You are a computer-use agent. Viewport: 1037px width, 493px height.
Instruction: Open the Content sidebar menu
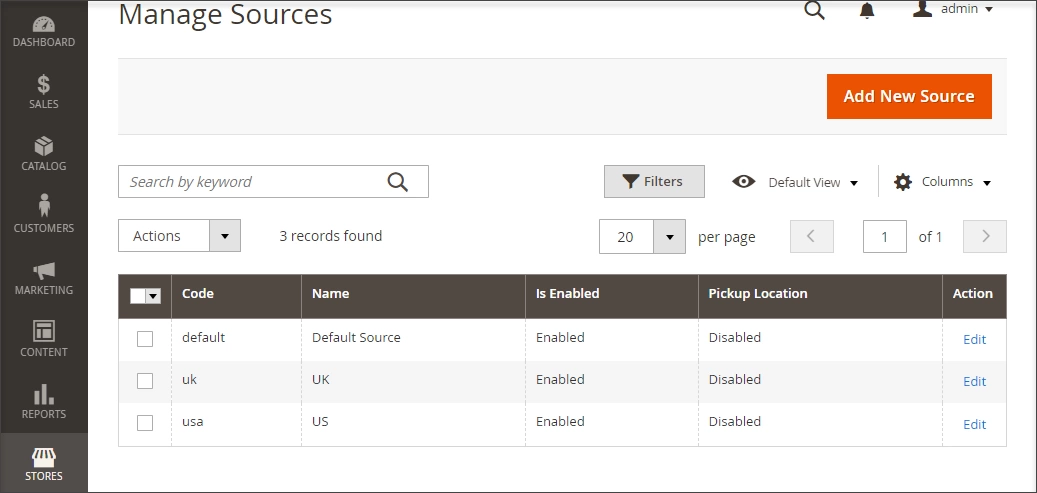point(44,339)
